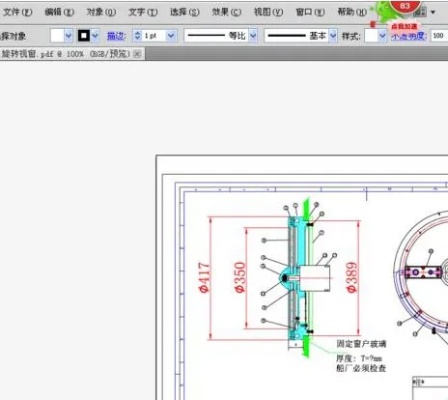Open the 描边 stroke panel link
448x400 pixels.
[116, 36]
